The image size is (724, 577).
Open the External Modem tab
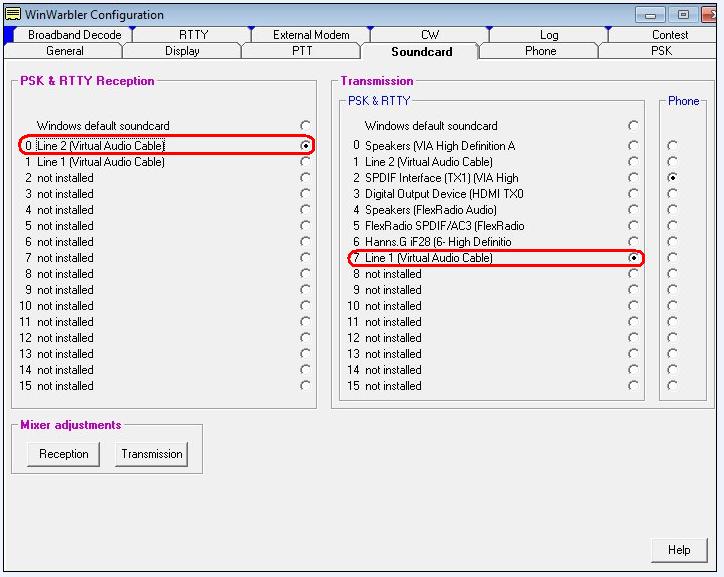[311, 35]
